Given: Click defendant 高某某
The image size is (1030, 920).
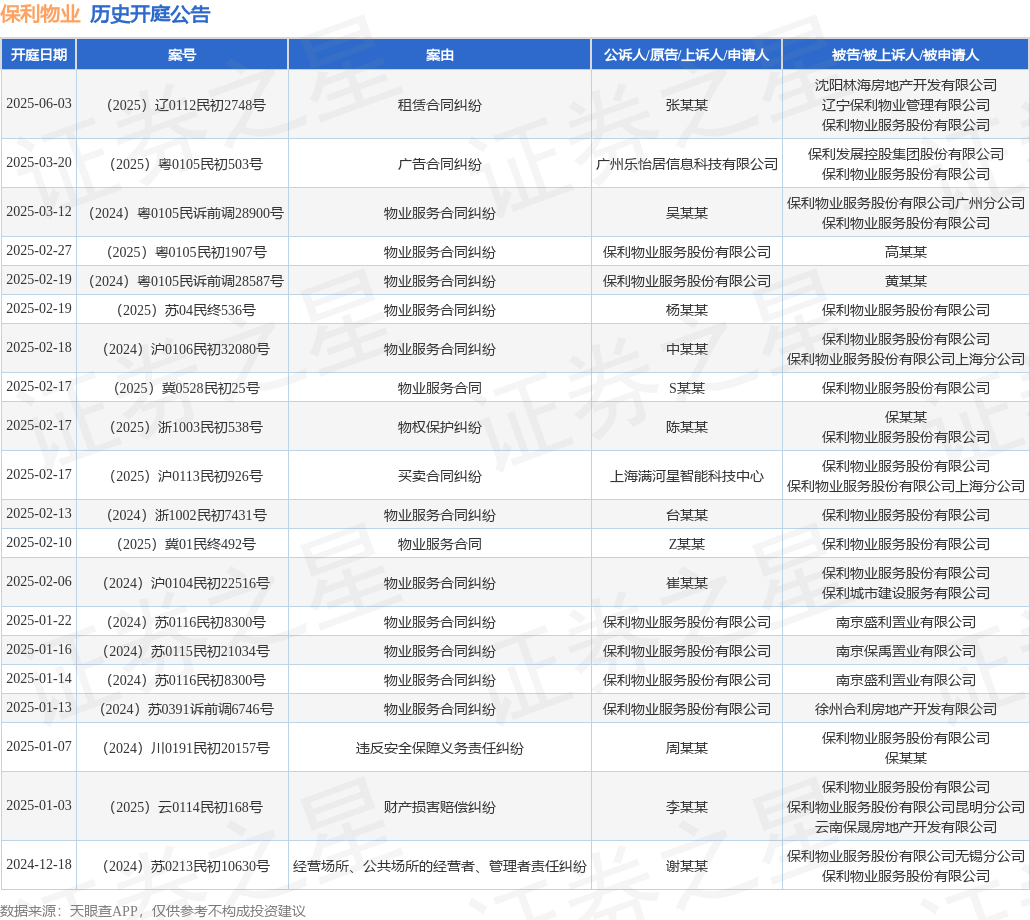Looking at the screenshot, I should pos(906,252).
